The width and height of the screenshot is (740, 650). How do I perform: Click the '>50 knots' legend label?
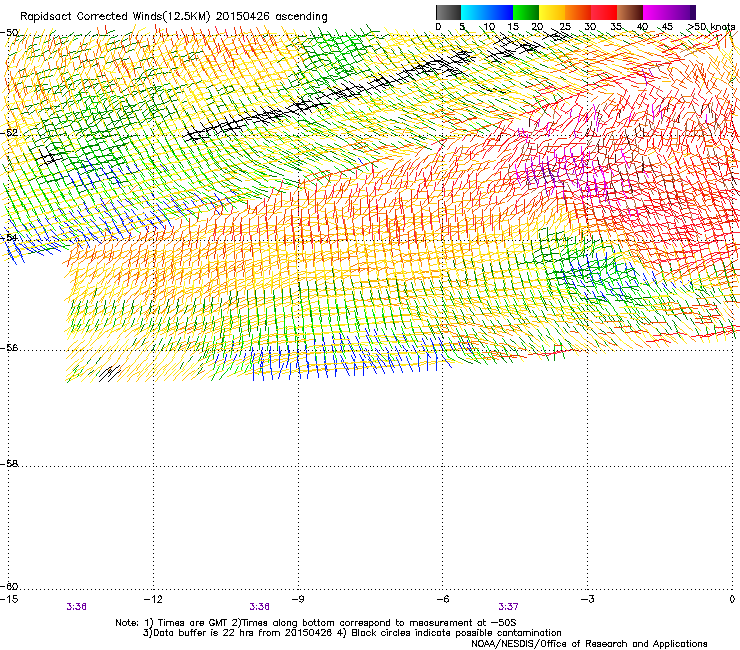(711, 27)
